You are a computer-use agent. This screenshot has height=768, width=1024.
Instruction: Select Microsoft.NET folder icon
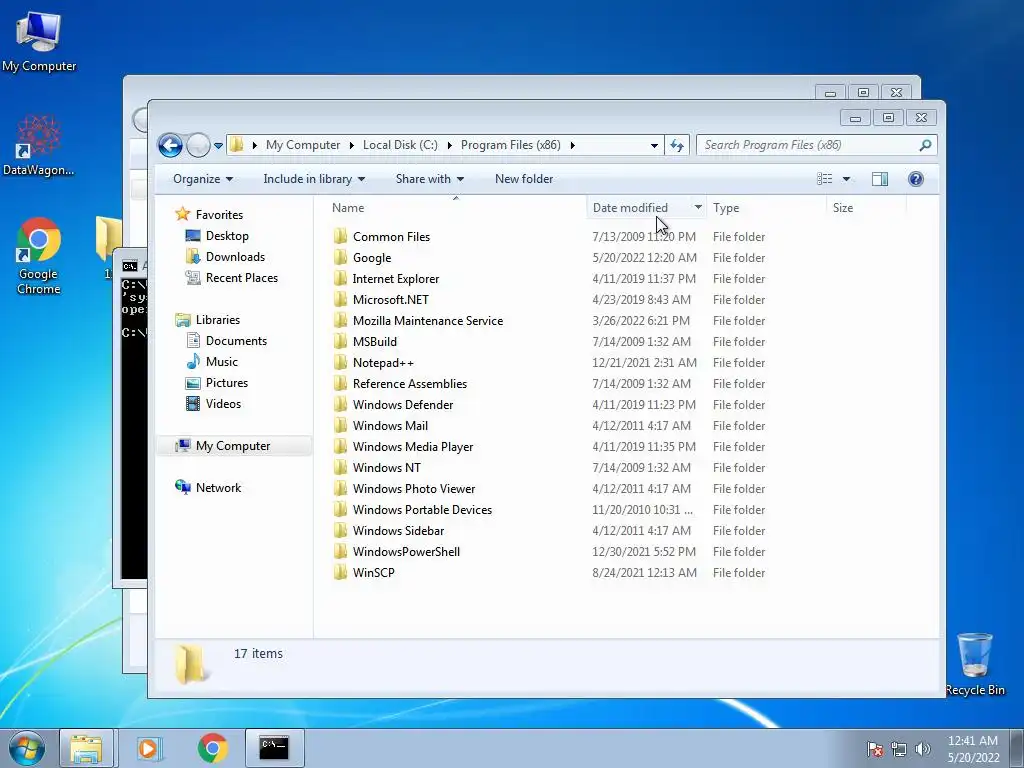pyautogui.click(x=340, y=300)
